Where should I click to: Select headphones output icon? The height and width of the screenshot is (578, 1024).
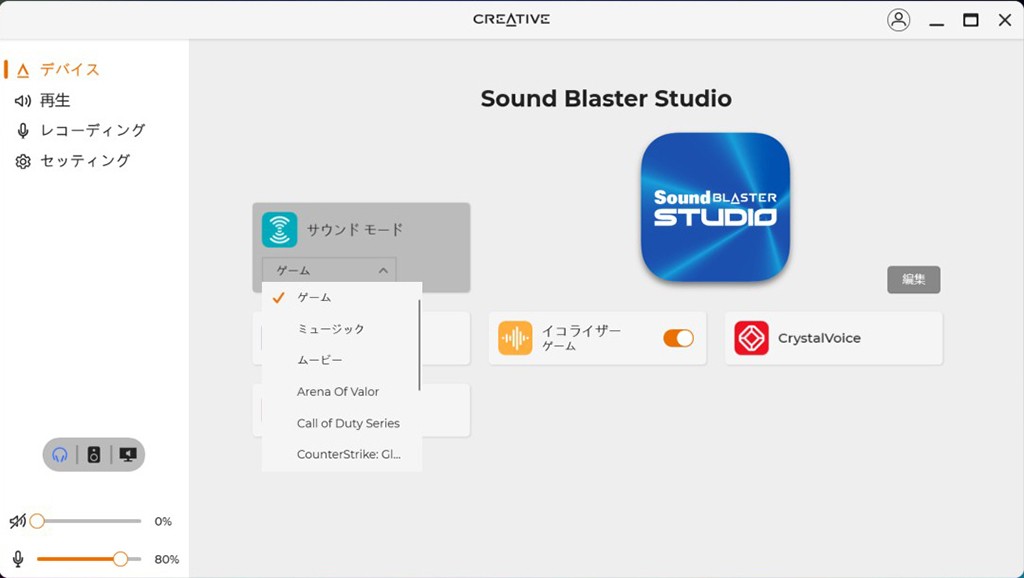[60, 455]
